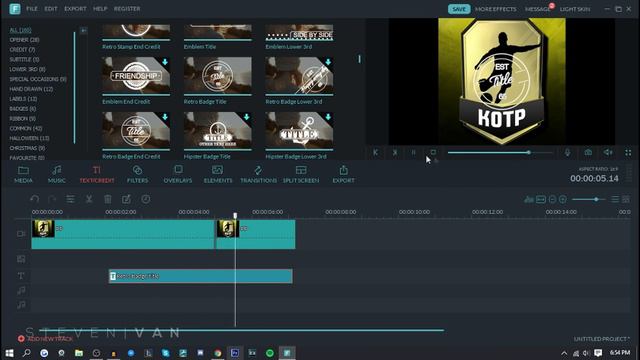Click the Save button
Viewport: 640px width, 360px height.
tap(459, 9)
